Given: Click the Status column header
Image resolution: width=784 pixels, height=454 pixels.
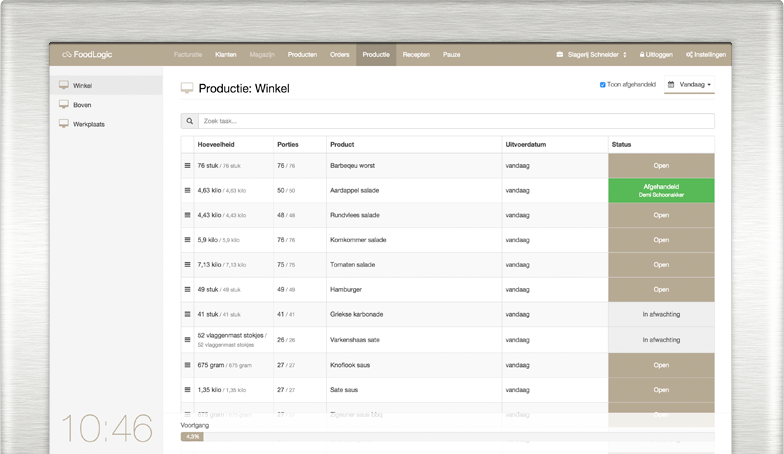Looking at the screenshot, I should pyautogui.click(x=621, y=144).
